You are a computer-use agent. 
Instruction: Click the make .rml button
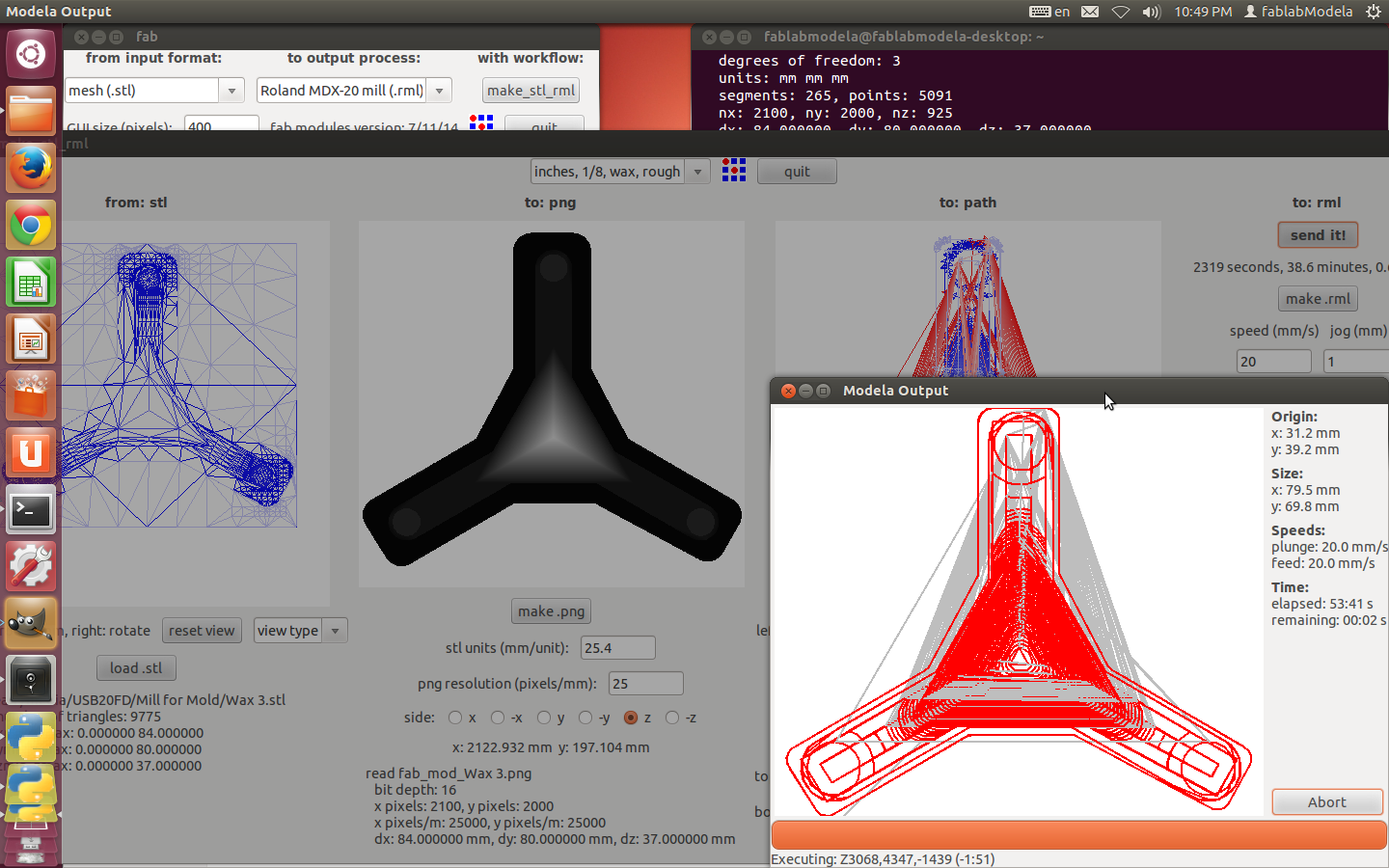[1318, 299]
